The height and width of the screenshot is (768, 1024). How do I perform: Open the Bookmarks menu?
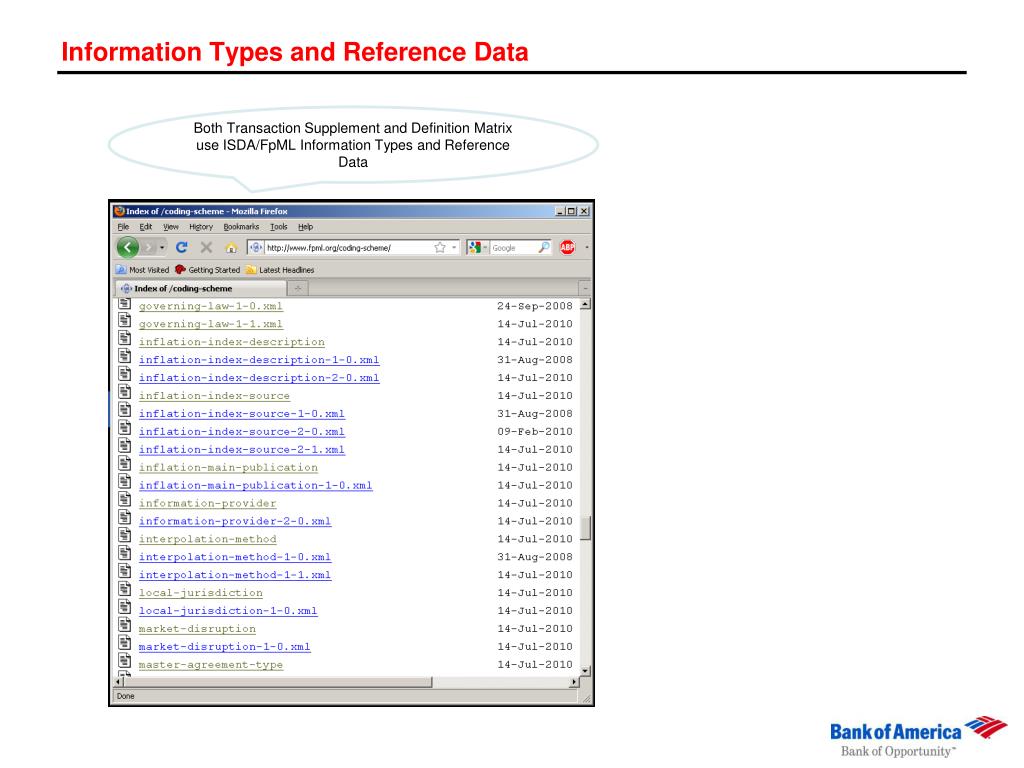pyautogui.click(x=241, y=227)
